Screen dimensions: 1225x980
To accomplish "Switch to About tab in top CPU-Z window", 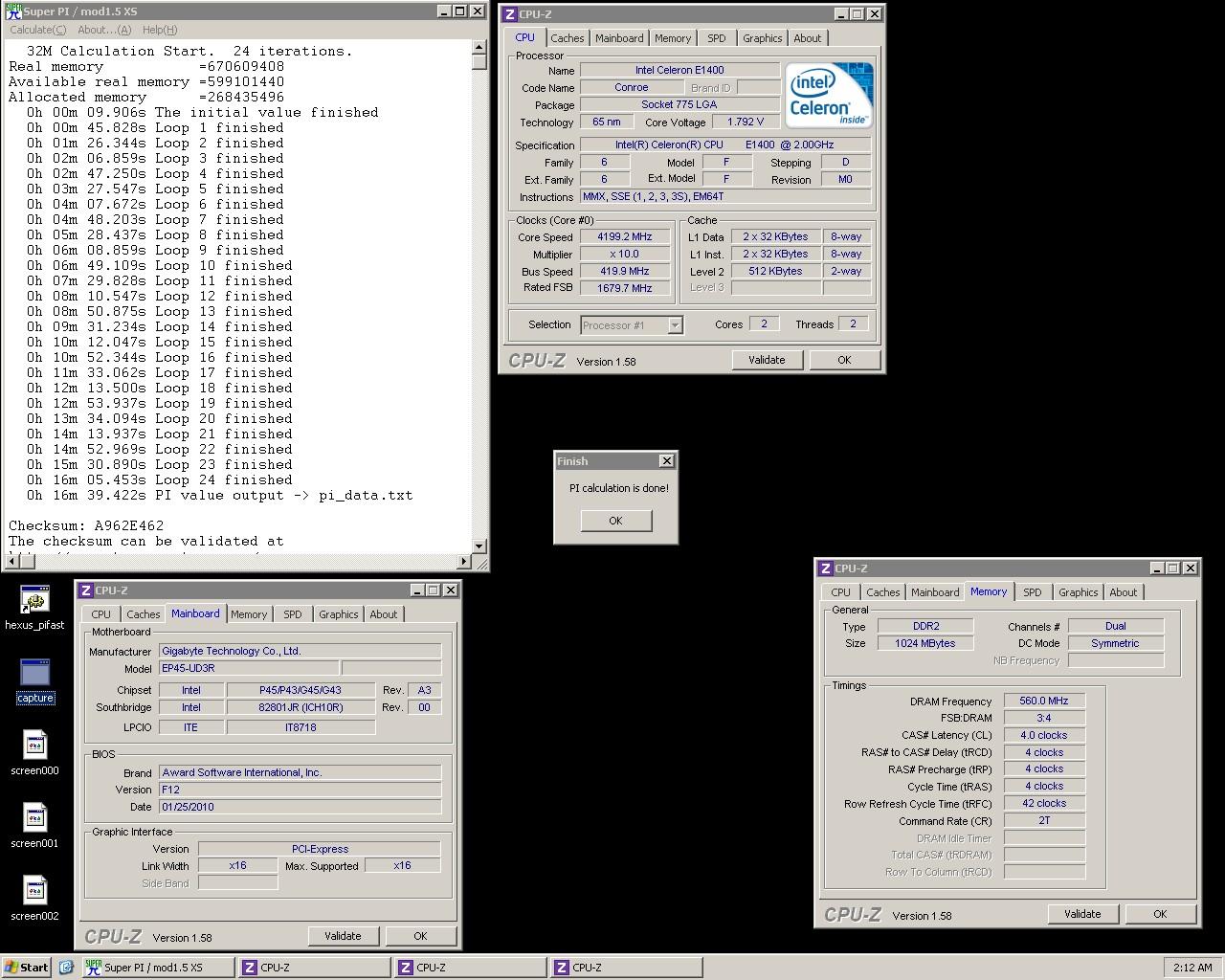I will [808, 38].
